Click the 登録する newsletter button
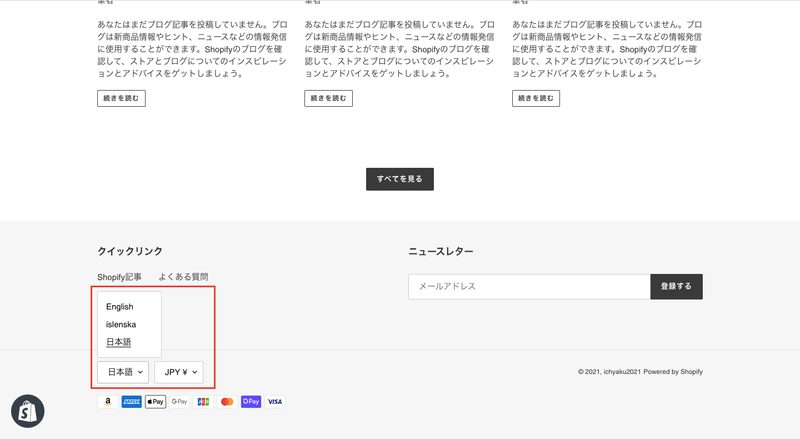Viewport: 800px width, 439px height. click(677, 286)
